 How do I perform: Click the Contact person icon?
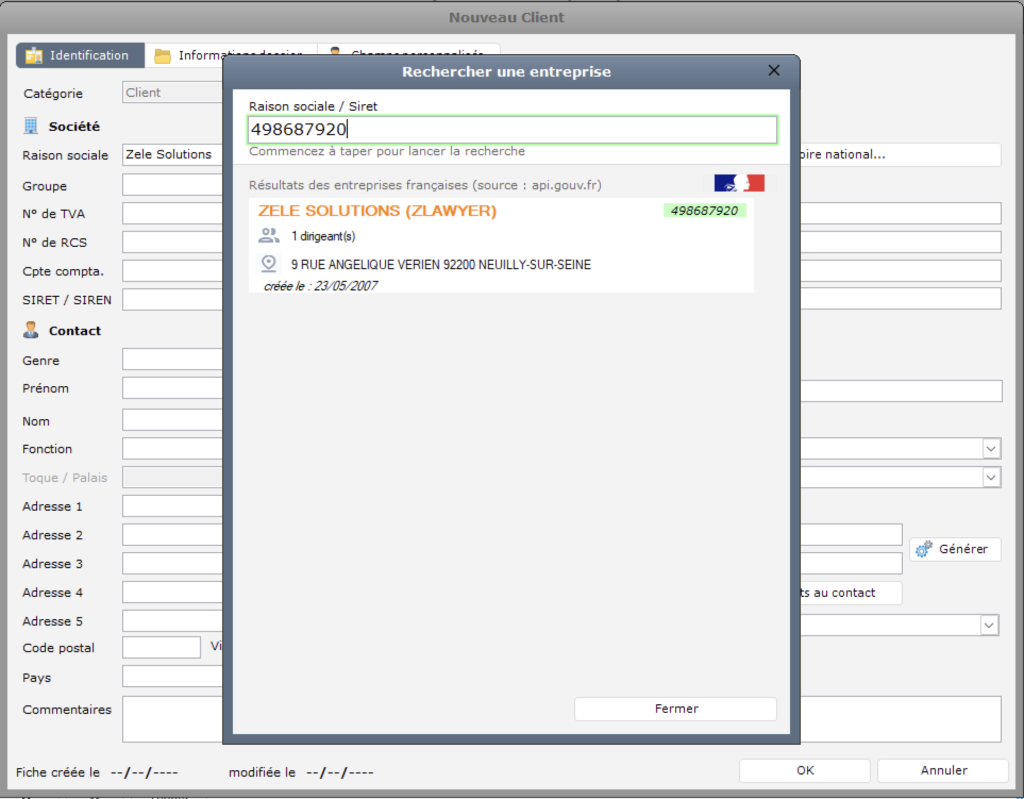click(x=31, y=331)
